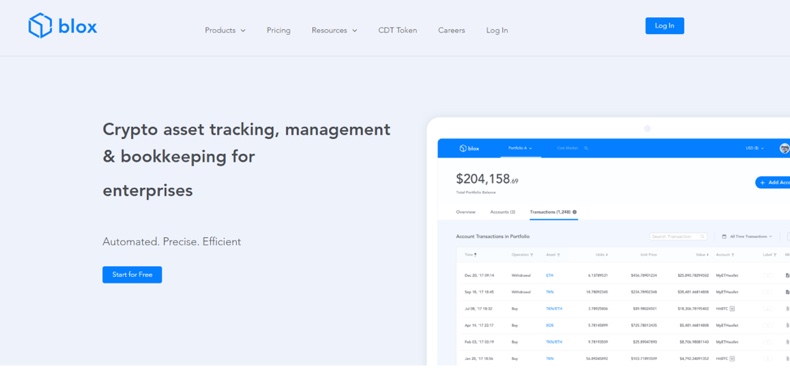790x377 pixels.
Task: Click the TKN/ETH asset link in Feb 03 row
Action: pos(554,342)
